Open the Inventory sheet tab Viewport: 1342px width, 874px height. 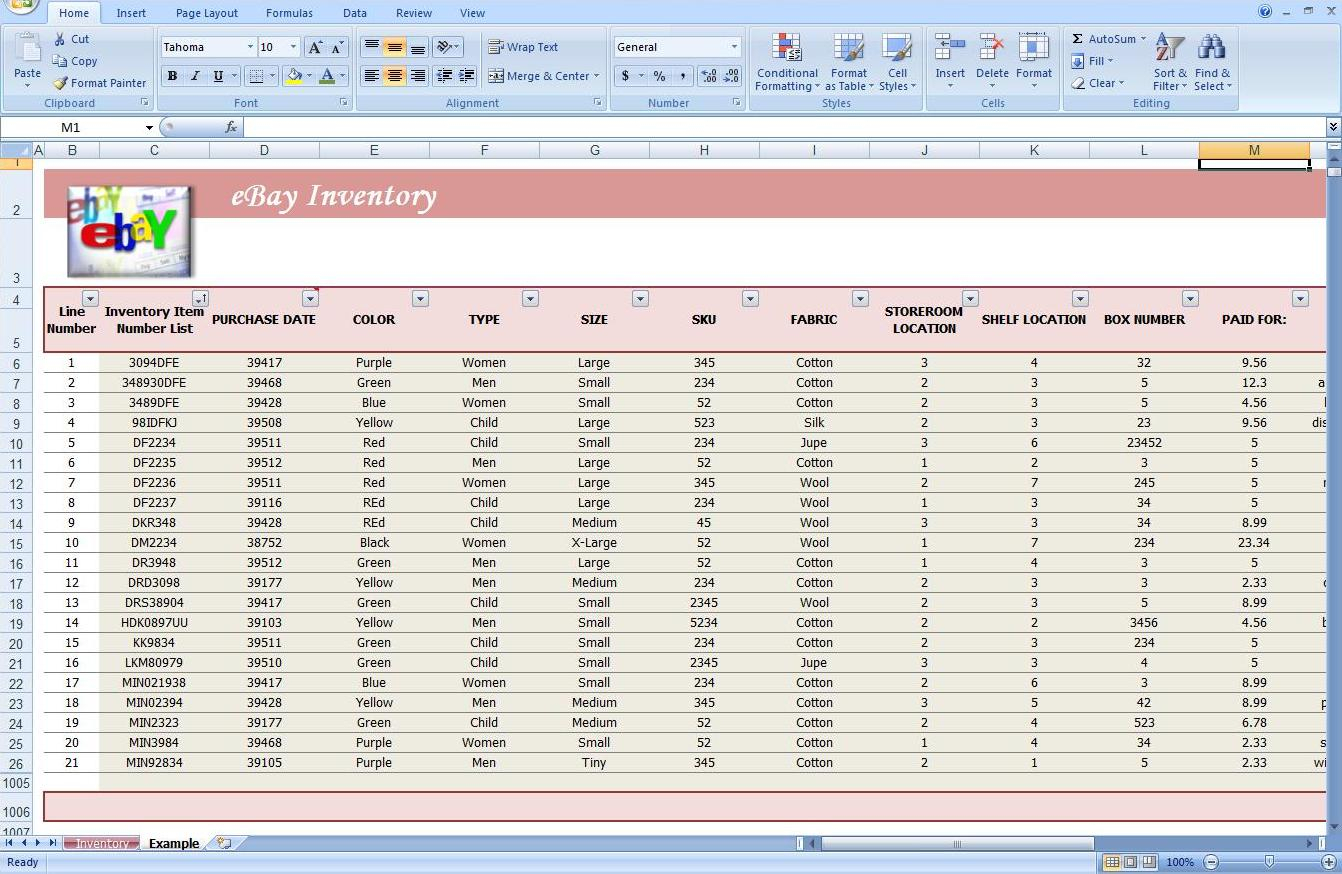tap(100, 843)
